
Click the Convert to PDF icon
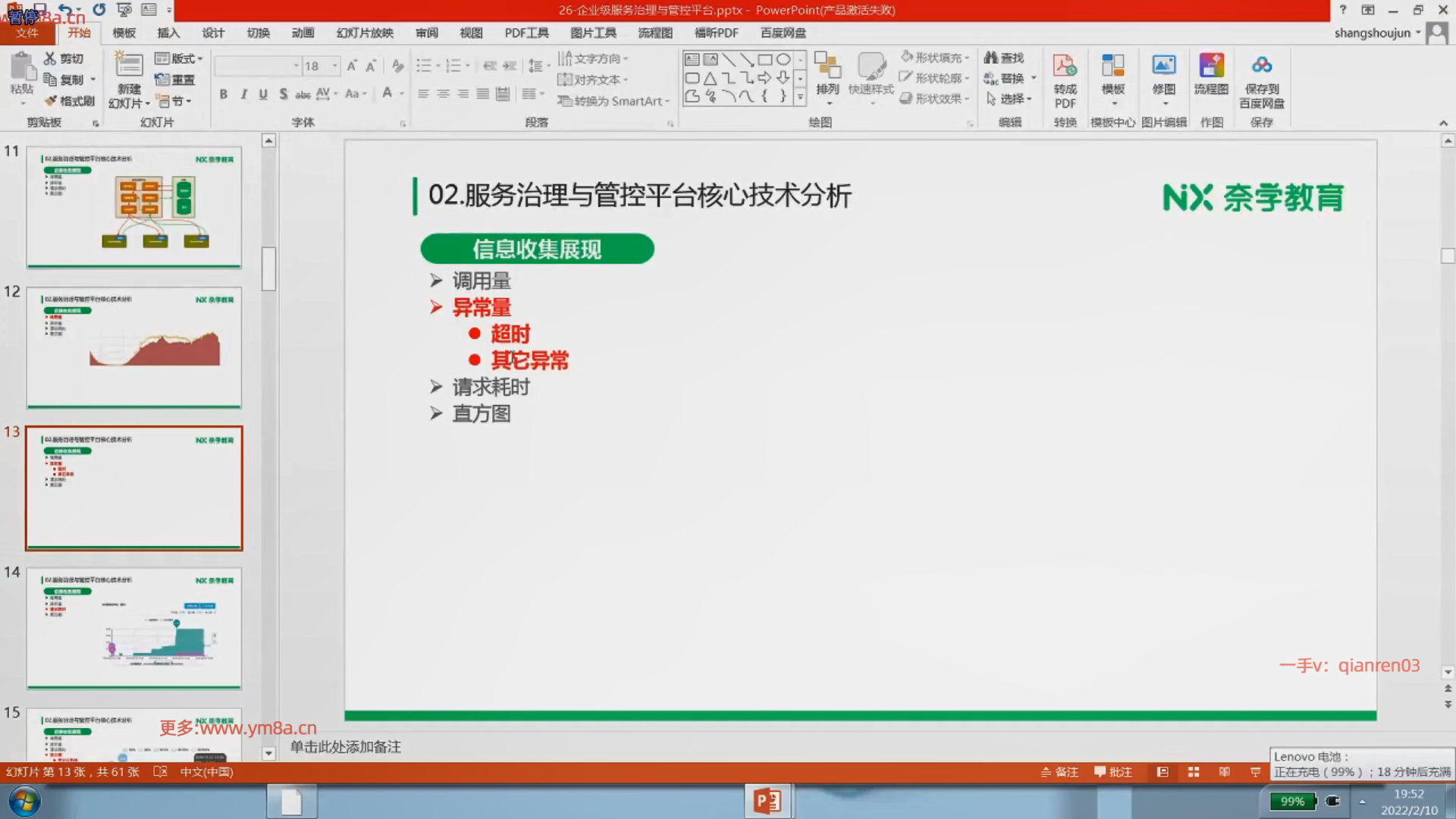pyautogui.click(x=1065, y=67)
